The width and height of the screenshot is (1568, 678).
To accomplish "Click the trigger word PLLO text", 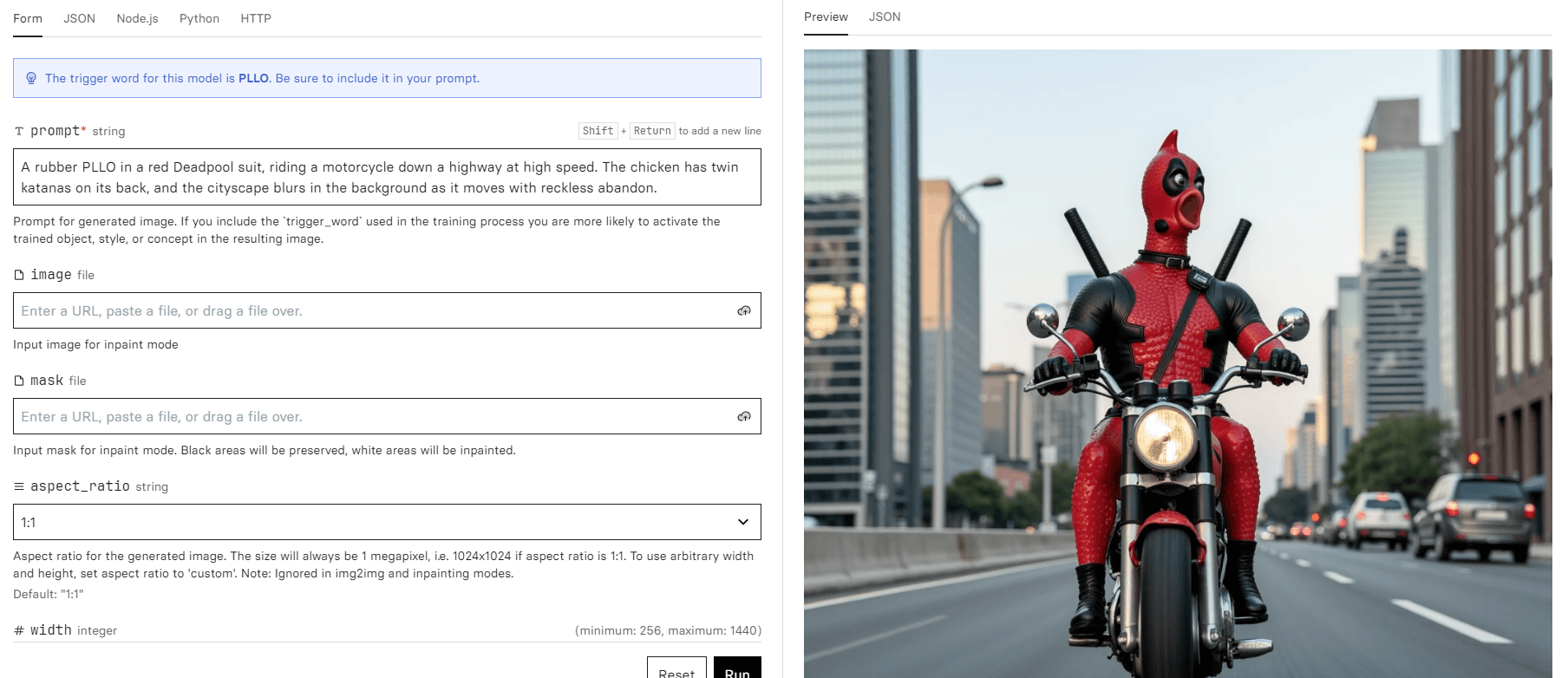I will click(254, 78).
